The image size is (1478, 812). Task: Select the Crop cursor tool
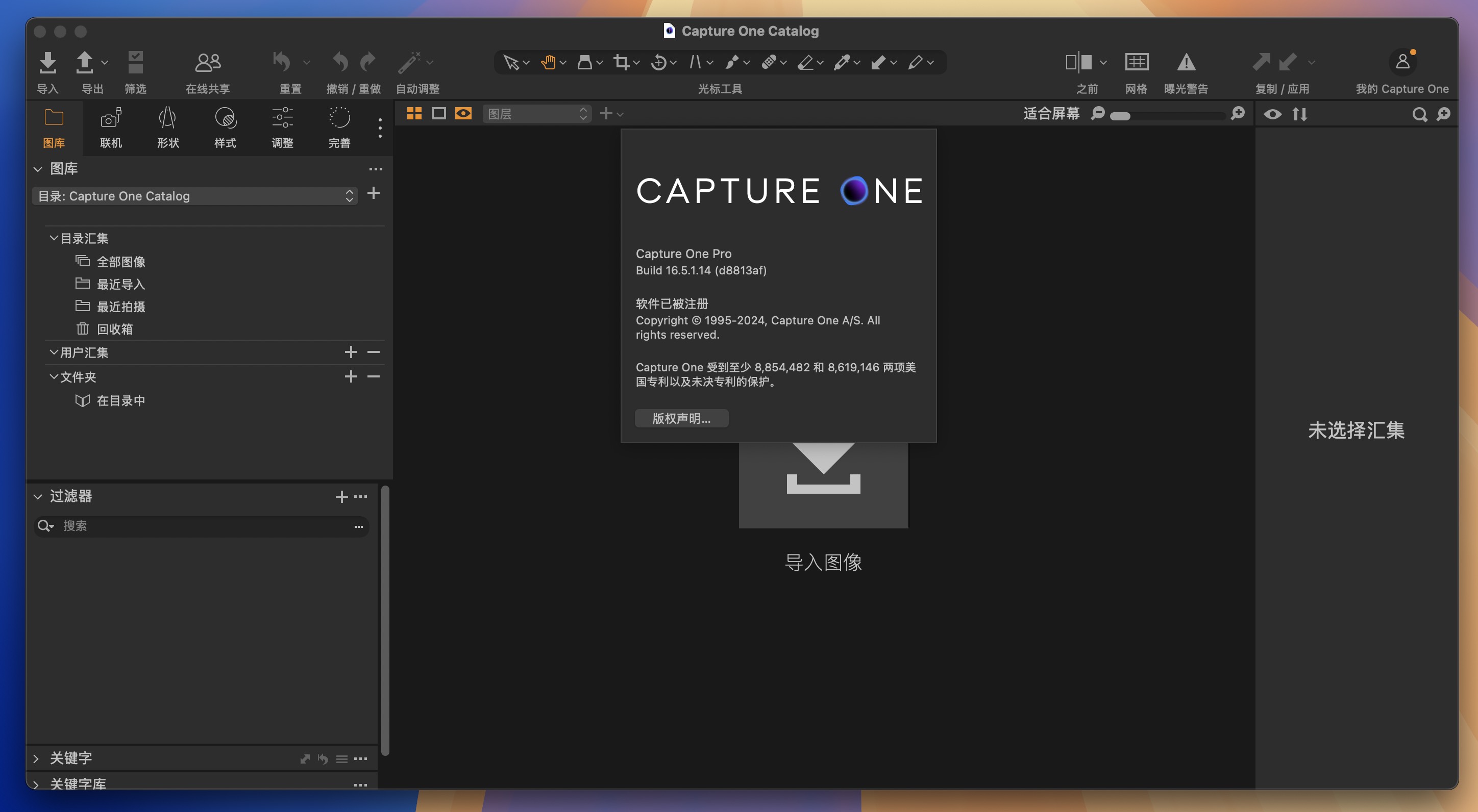click(x=622, y=62)
